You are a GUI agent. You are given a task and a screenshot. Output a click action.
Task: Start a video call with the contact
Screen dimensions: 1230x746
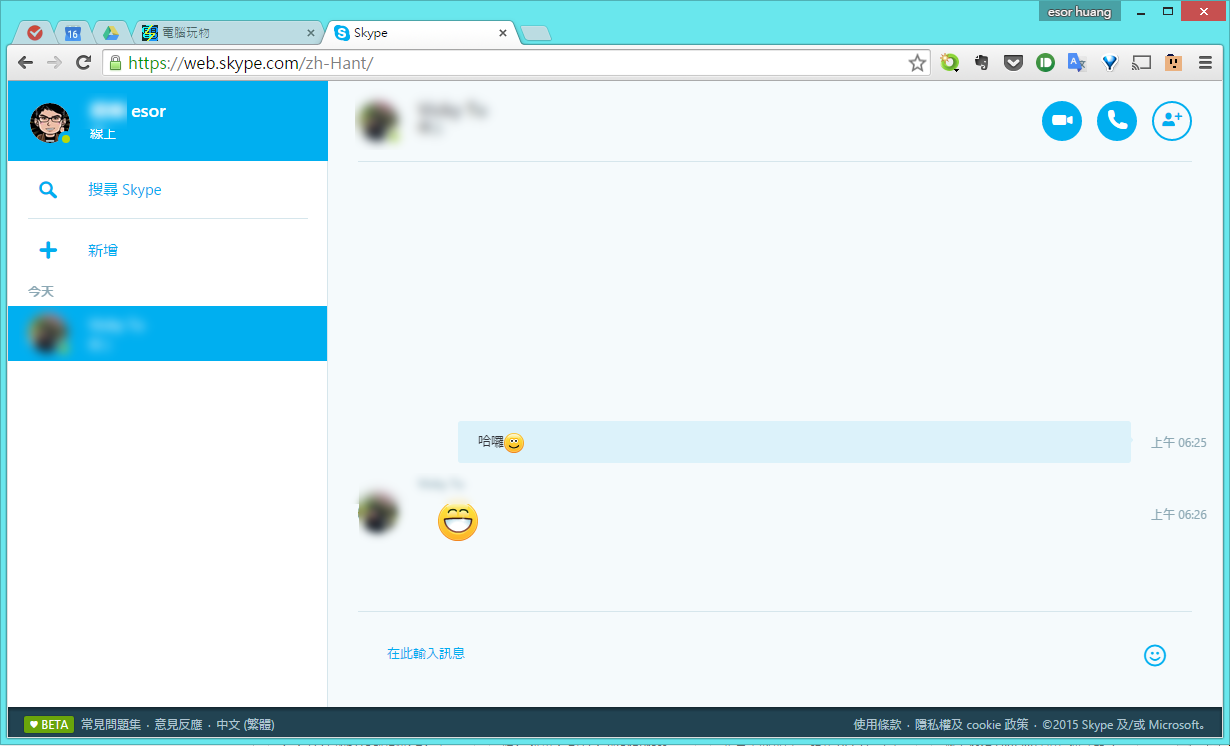point(1062,121)
